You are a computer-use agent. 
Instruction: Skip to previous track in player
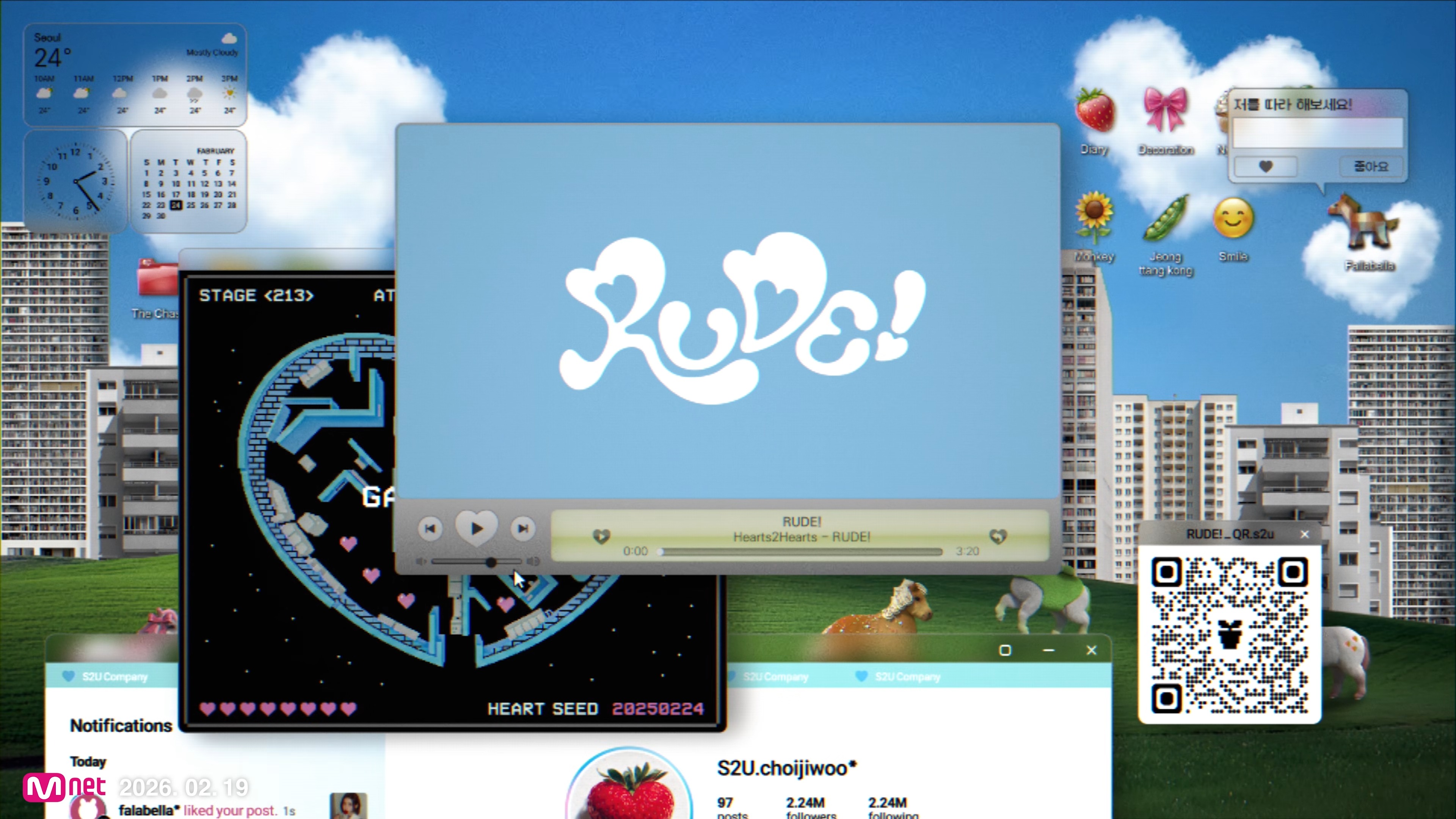[x=430, y=529]
